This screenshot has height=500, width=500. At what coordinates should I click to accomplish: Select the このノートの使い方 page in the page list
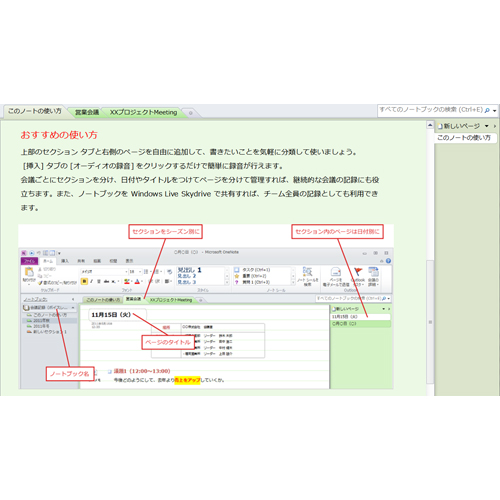(465, 138)
